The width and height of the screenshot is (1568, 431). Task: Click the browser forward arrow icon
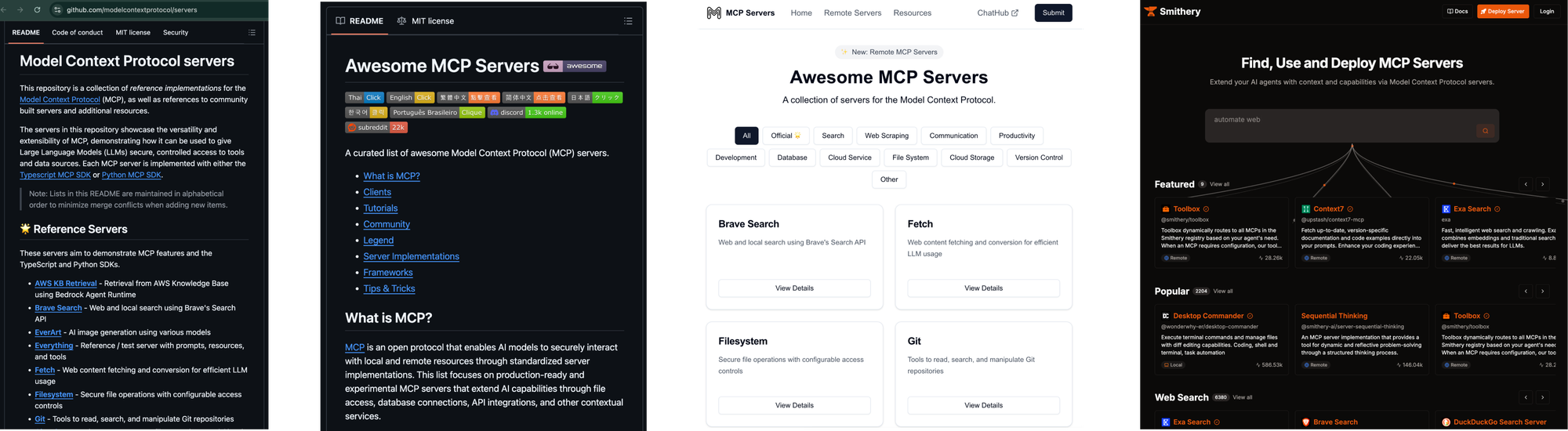pyautogui.click(x=20, y=9)
